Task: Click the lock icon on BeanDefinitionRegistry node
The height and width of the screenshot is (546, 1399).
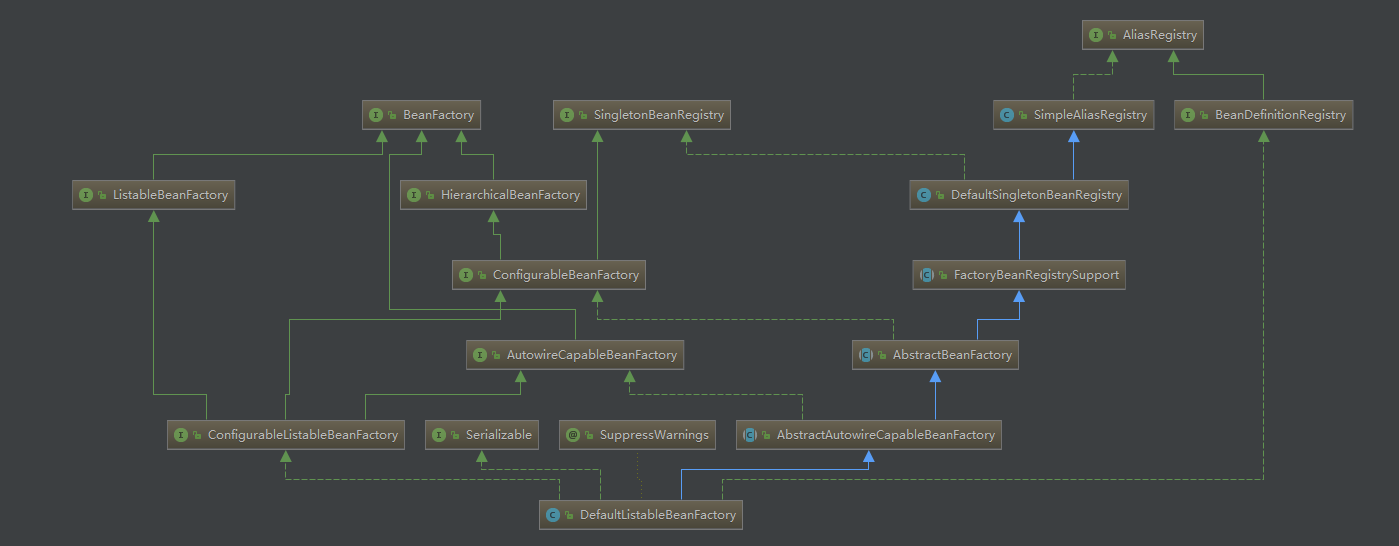Action: pos(1203,116)
